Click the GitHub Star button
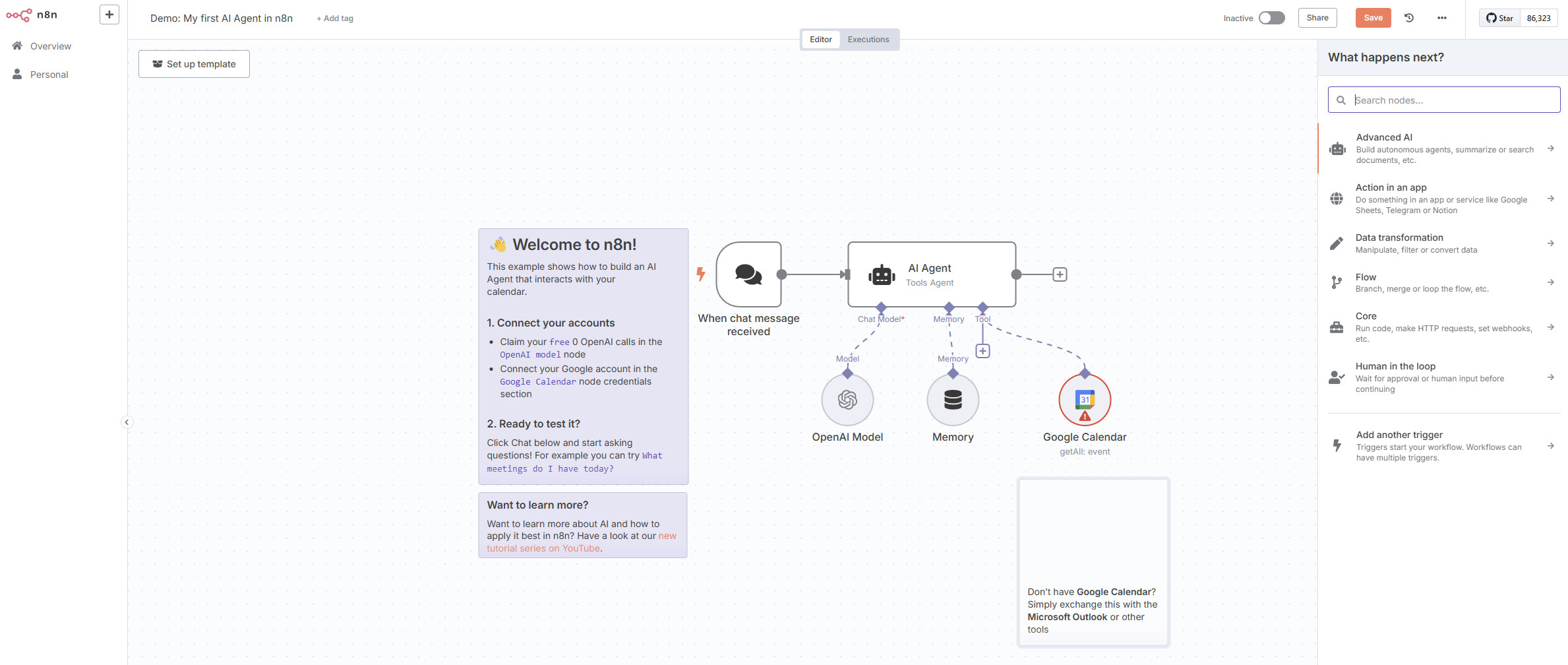The height and width of the screenshot is (665, 1568). tap(1500, 18)
